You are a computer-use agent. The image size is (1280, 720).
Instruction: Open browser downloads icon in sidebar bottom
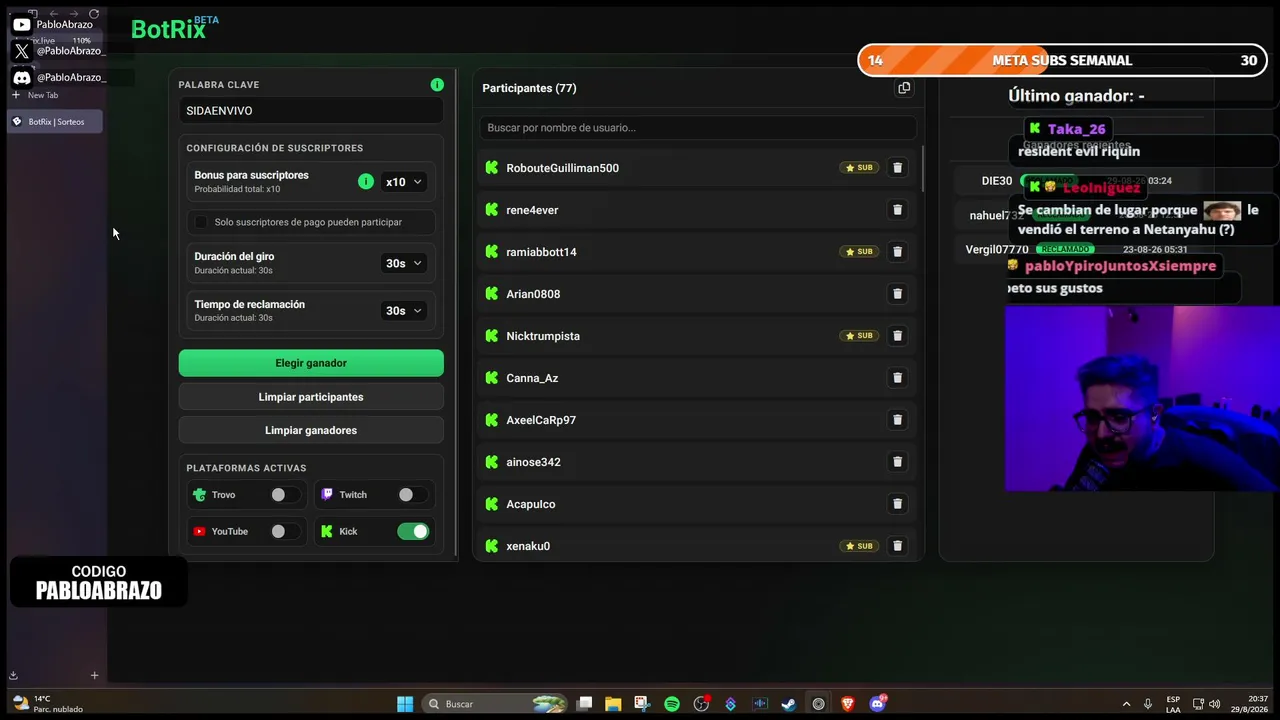[14, 675]
